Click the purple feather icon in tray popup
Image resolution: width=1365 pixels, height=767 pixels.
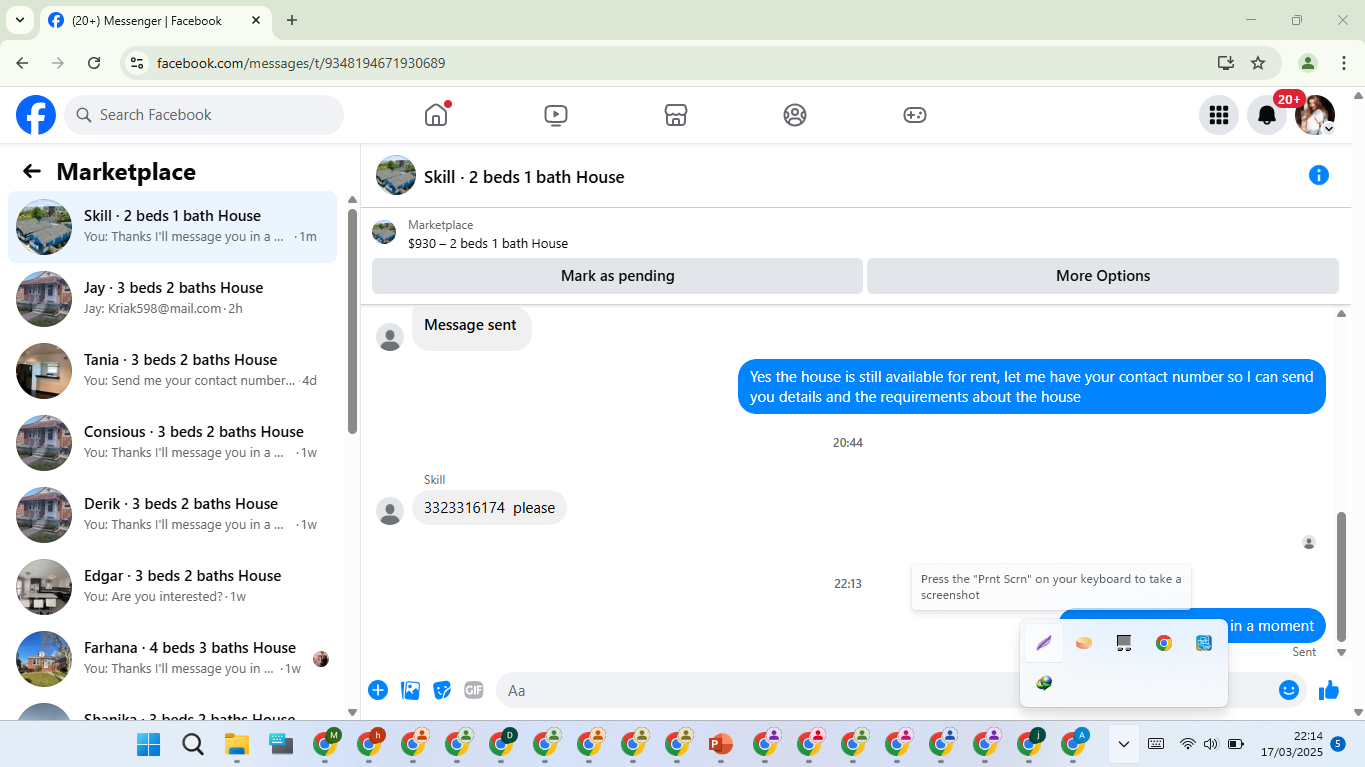pyautogui.click(x=1044, y=643)
